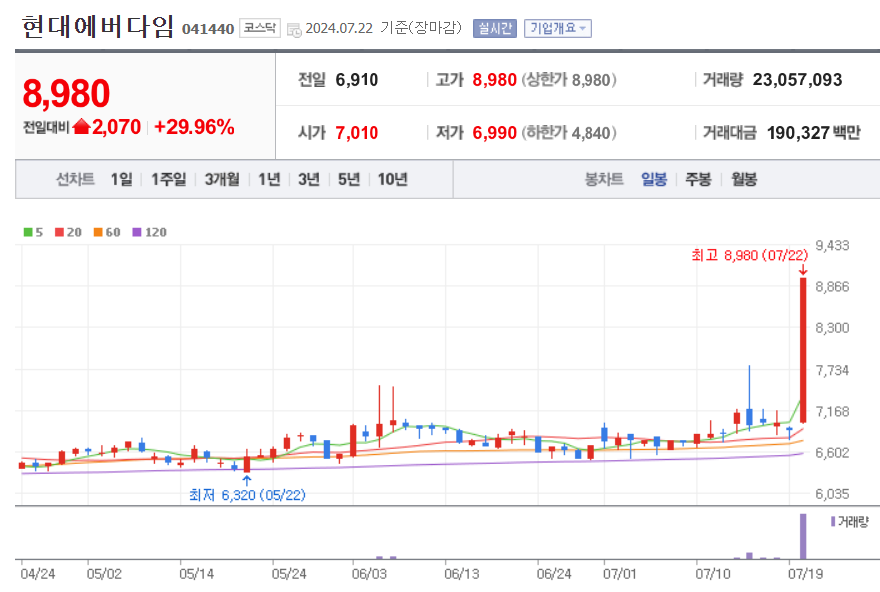Screen dimensions: 880x592
Task: Click the 07/19 date axis label
Action: coord(805,574)
